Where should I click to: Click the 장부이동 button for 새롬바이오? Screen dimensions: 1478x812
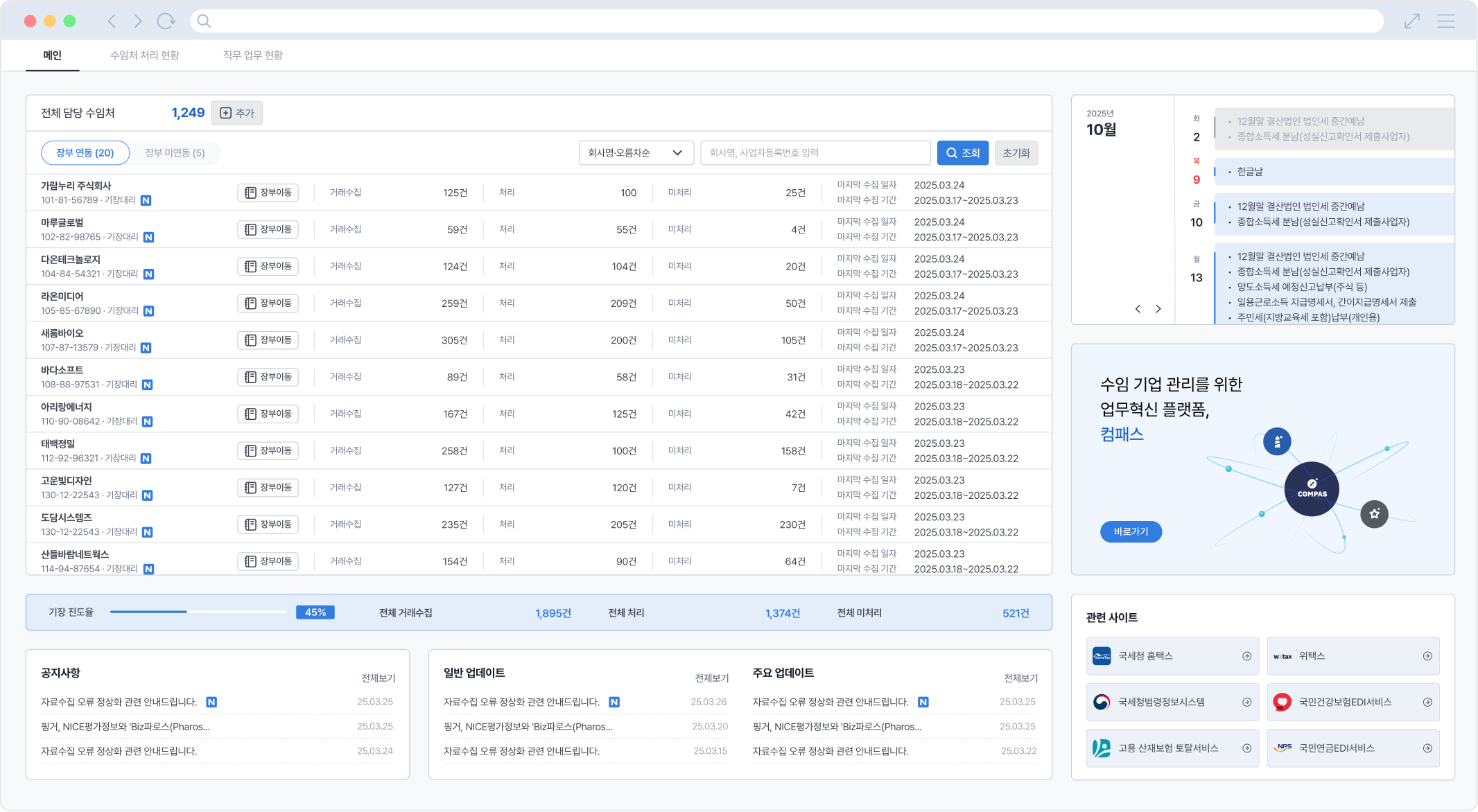coord(268,339)
